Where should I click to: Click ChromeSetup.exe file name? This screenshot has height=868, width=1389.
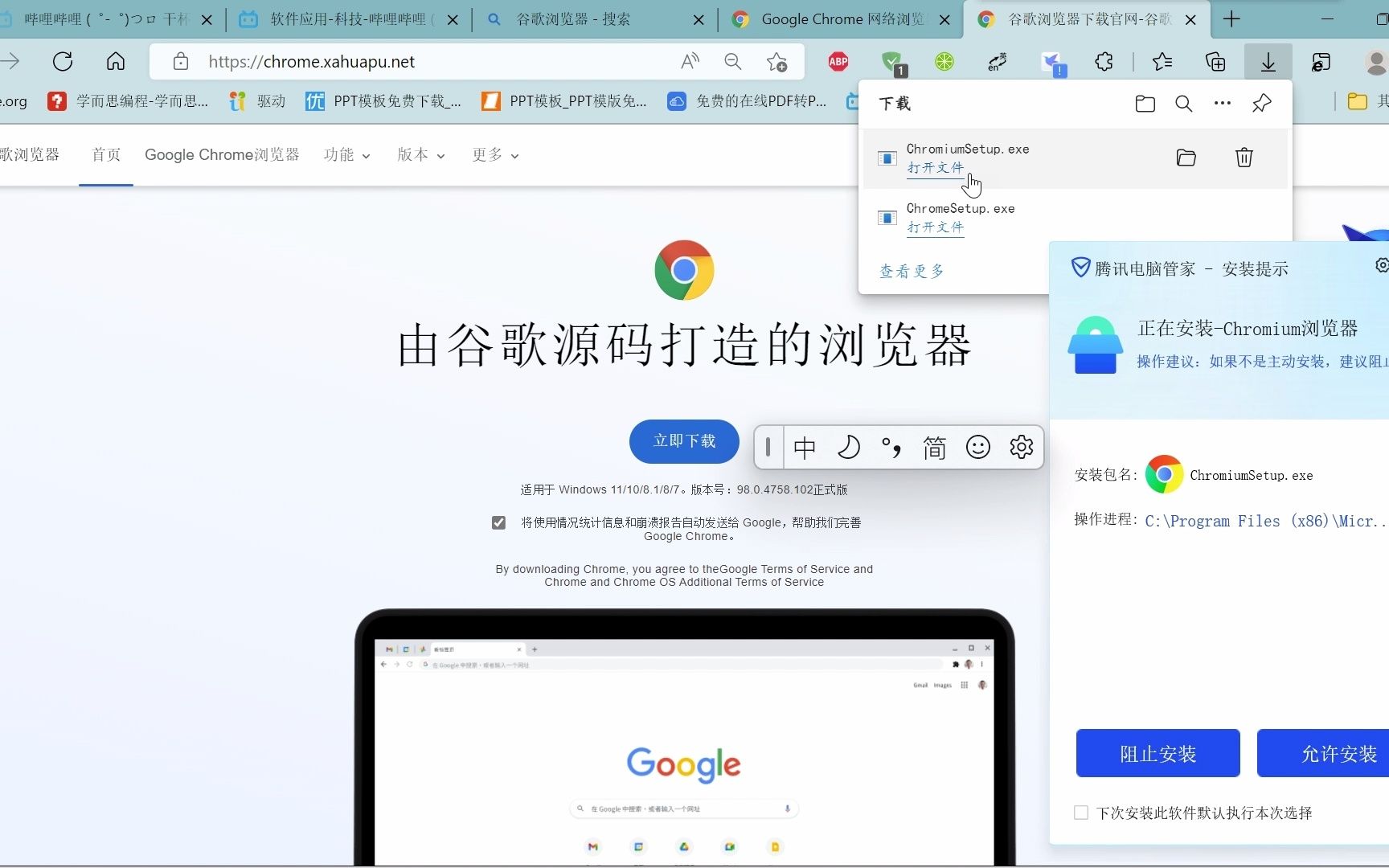pos(961,209)
